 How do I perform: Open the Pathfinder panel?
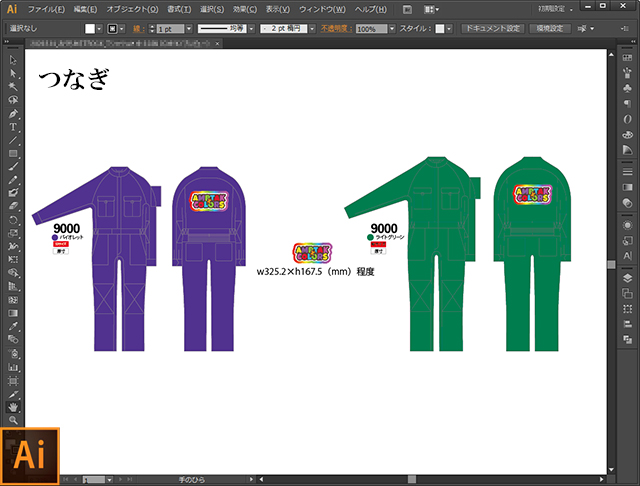627,339
